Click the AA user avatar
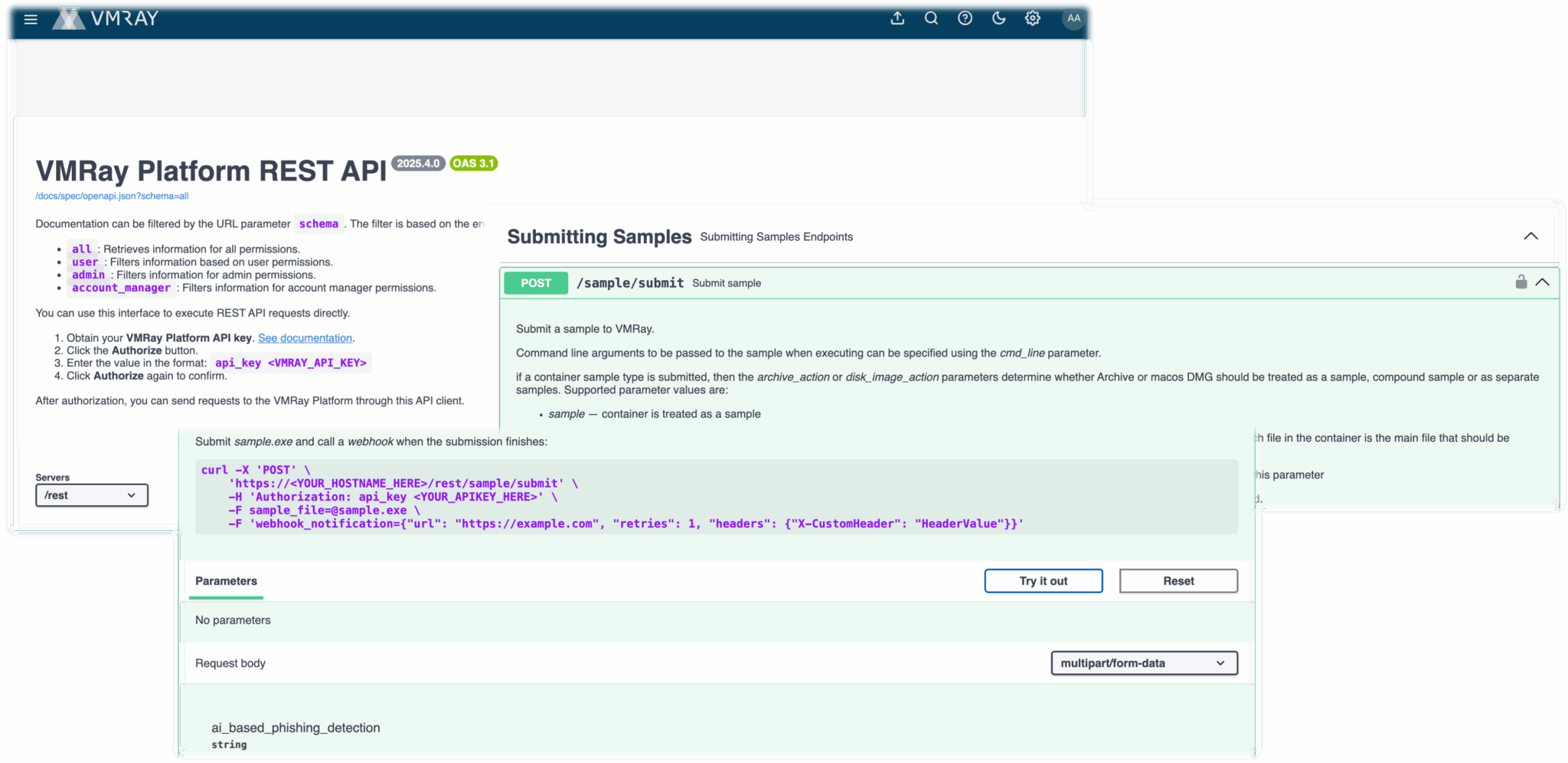The height and width of the screenshot is (763, 1568). pos(1073,18)
